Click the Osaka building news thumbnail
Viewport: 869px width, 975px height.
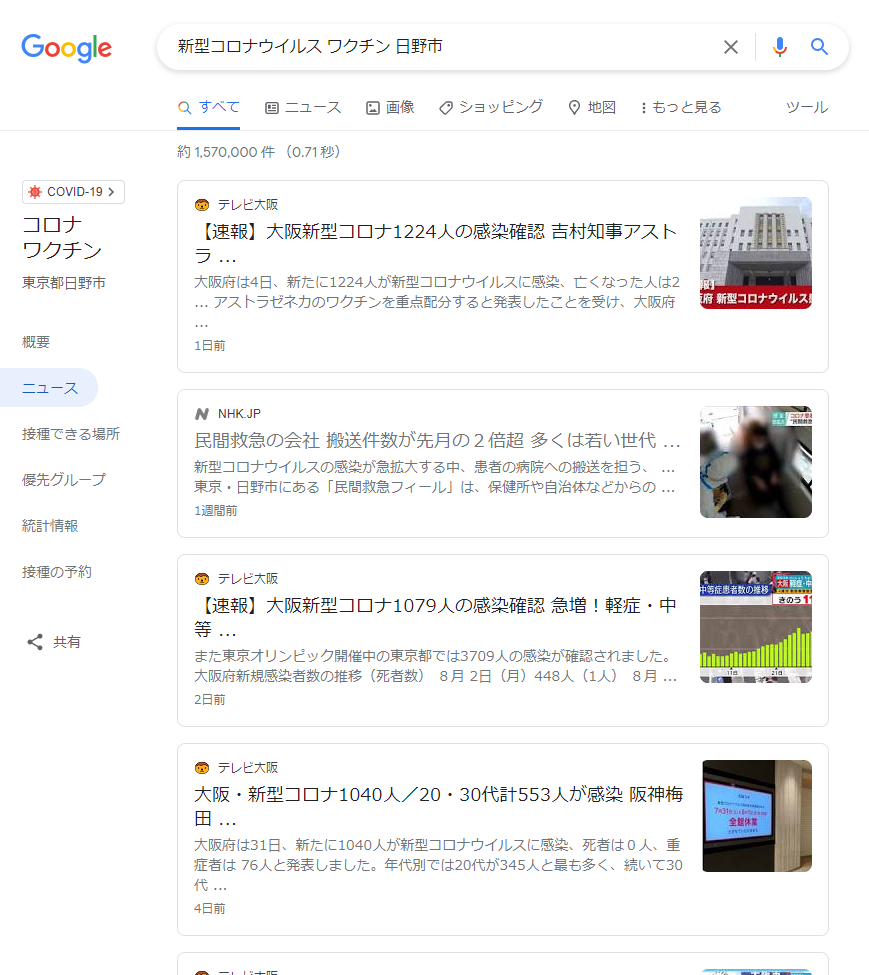coord(756,253)
